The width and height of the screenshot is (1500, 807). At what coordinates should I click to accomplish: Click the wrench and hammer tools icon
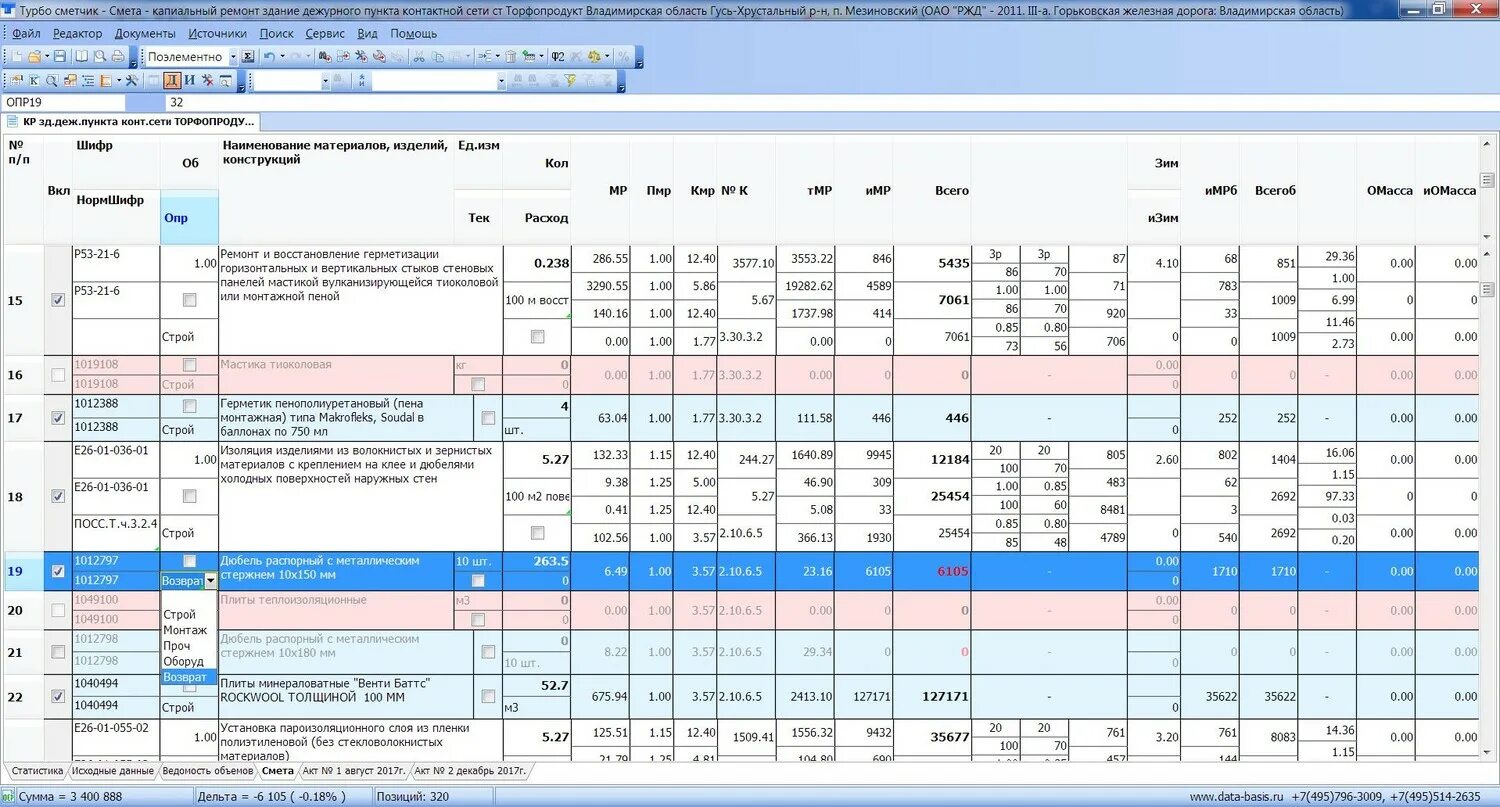point(131,81)
